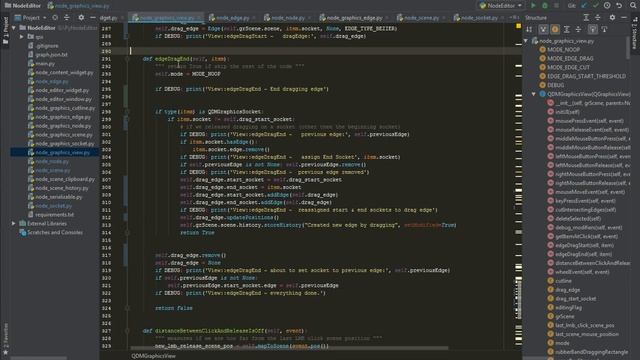
Task: Click the Git update project arrow icon
Action: pos(584,6)
